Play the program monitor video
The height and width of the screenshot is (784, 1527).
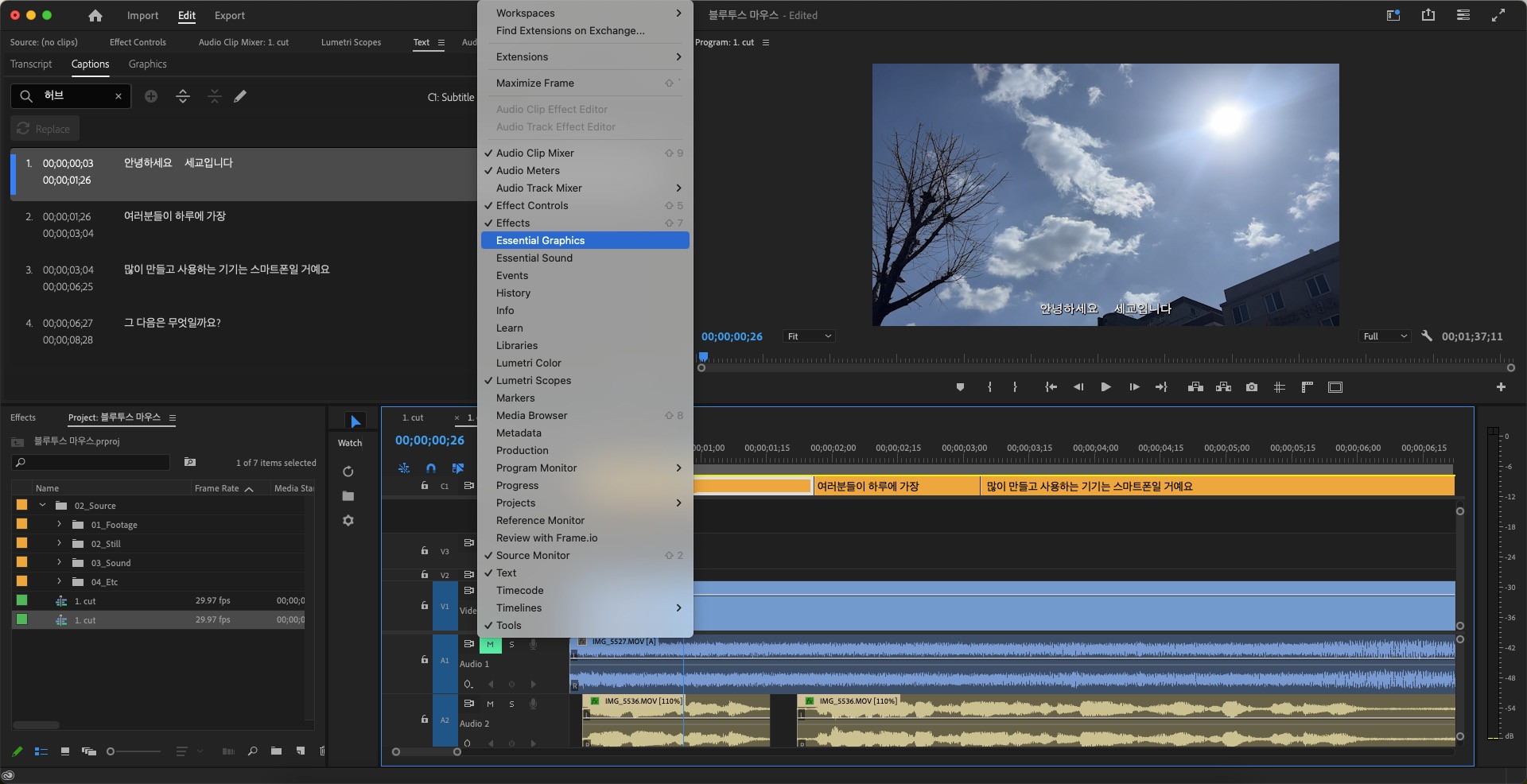[x=1105, y=387]
